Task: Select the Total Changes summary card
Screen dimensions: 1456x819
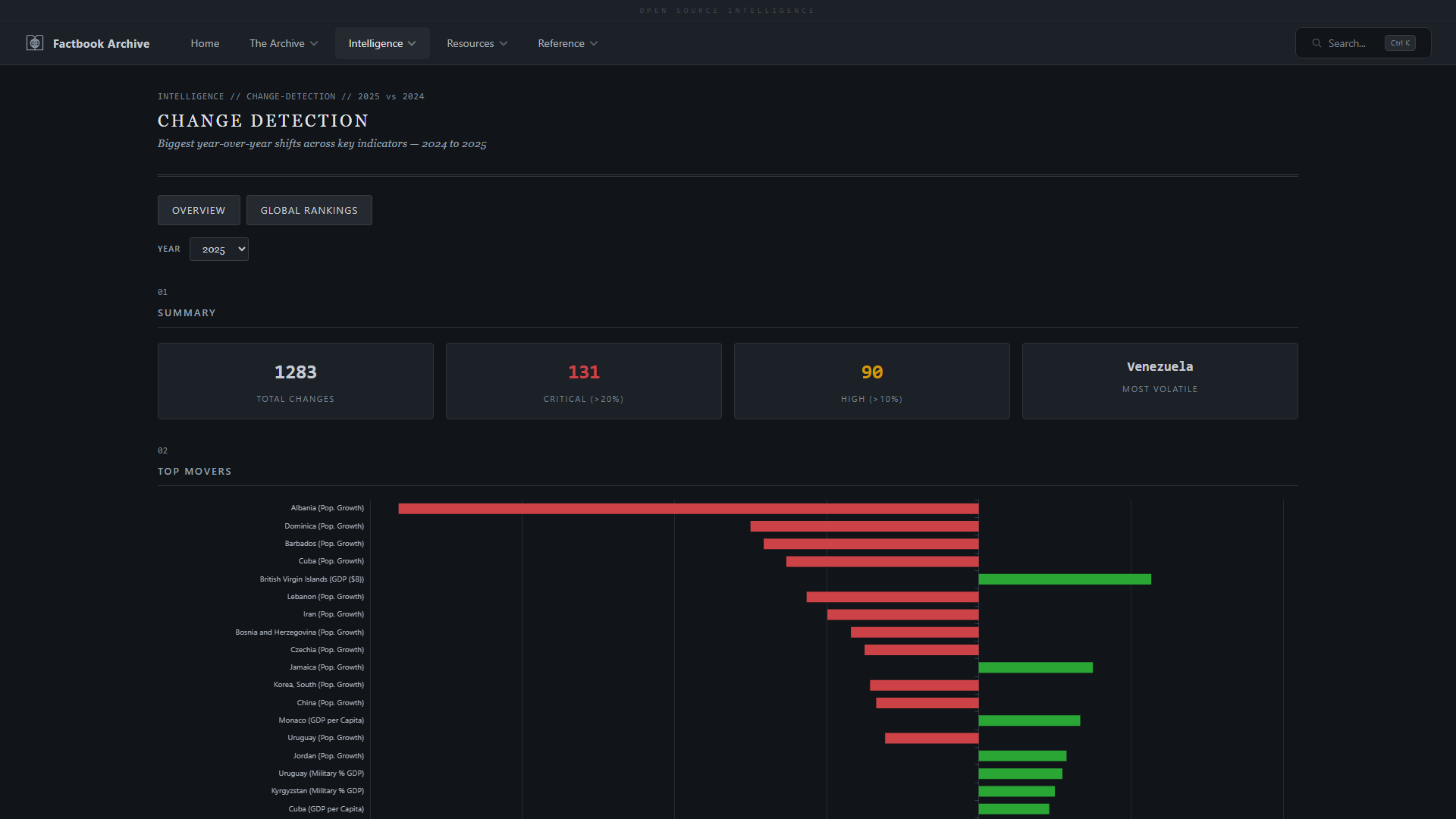Action: (296, 381)
